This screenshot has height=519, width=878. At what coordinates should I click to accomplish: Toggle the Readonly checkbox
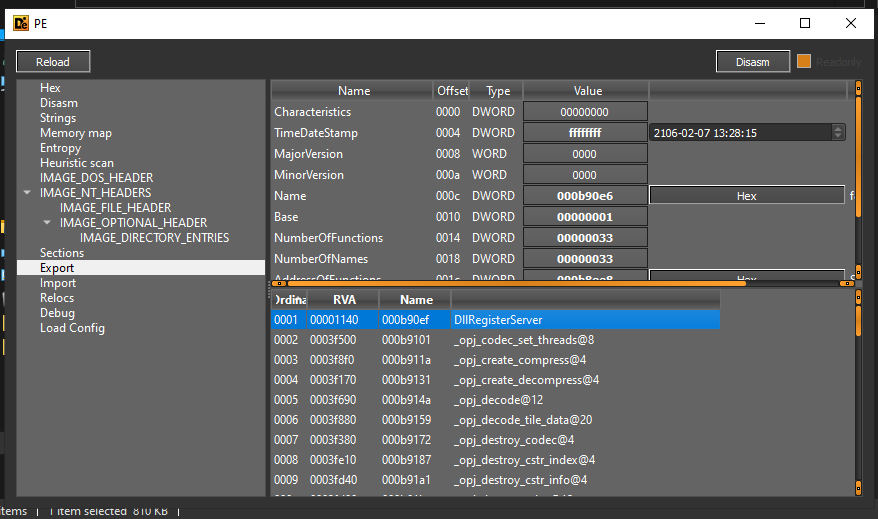tap(804, 61)
